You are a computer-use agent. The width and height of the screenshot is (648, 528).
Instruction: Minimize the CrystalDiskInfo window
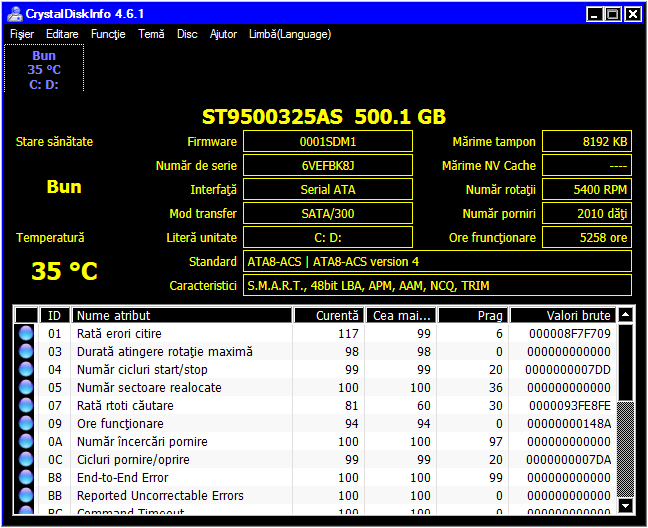tap(594, 14)
